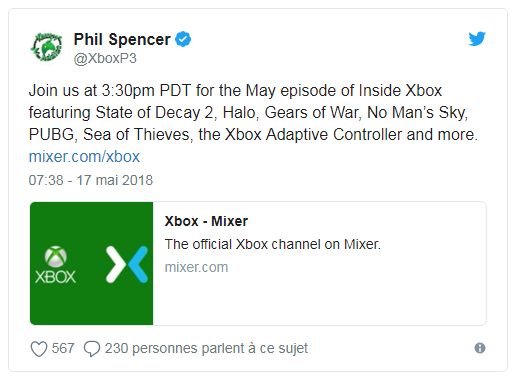This screenshot has height=378, width=516.
Task: Click the Mixer X logo
Action: pyautogui.click(x=127, y=264)
